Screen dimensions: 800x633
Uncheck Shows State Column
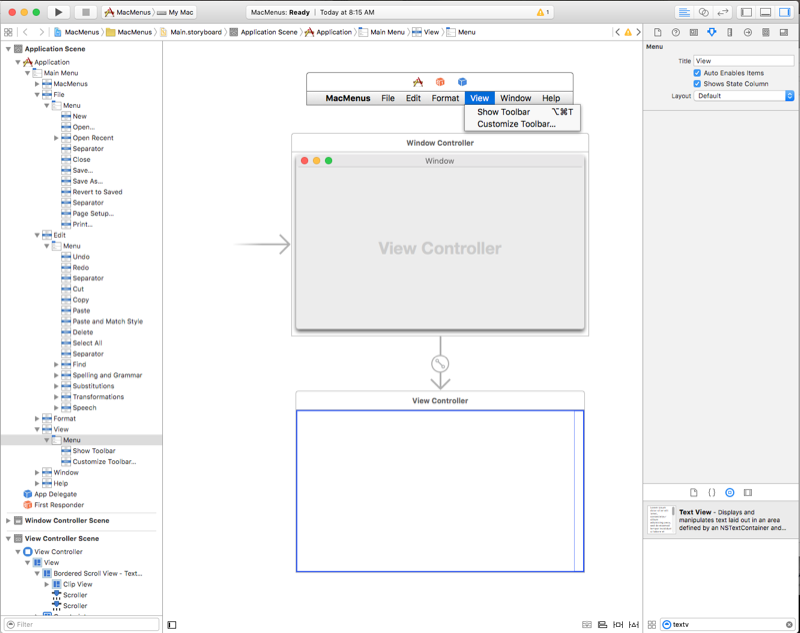point(697,84)
